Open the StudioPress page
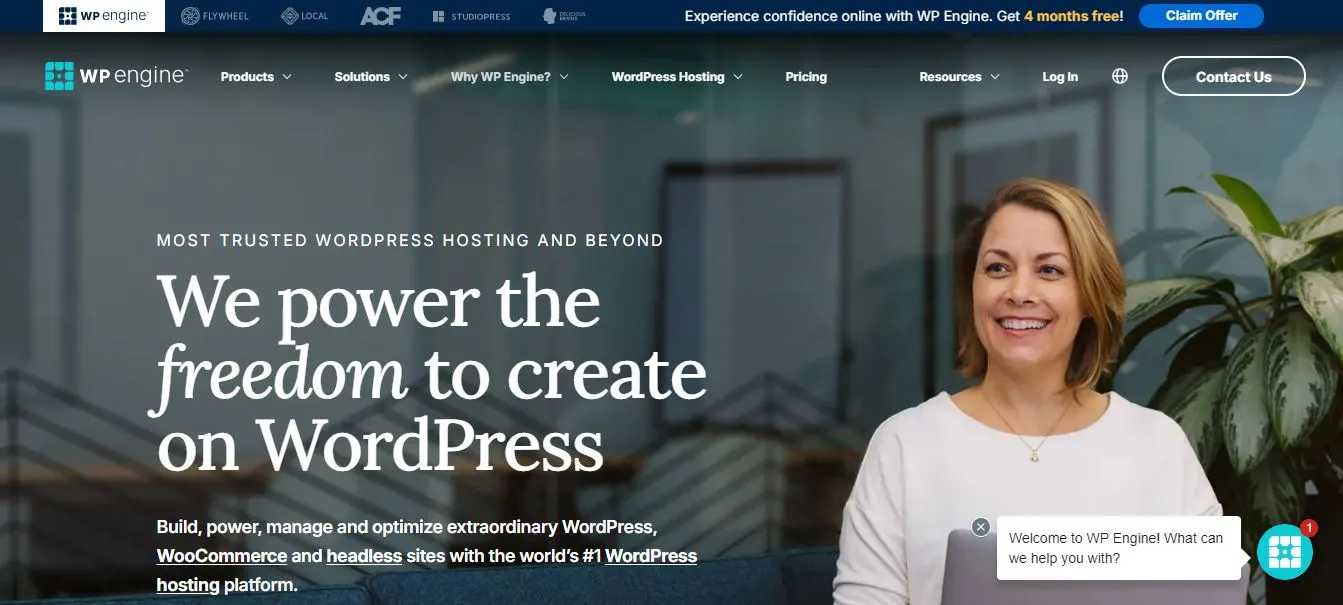 pos(471,15)
